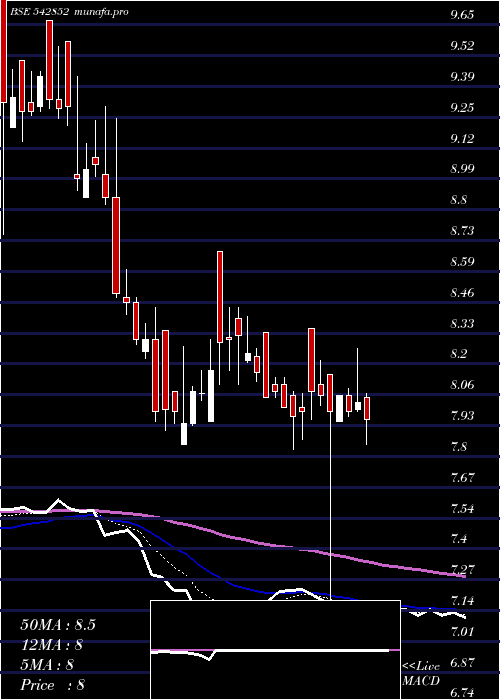
Task: Select the 8.33 price axis label
Action: point(462,323)
